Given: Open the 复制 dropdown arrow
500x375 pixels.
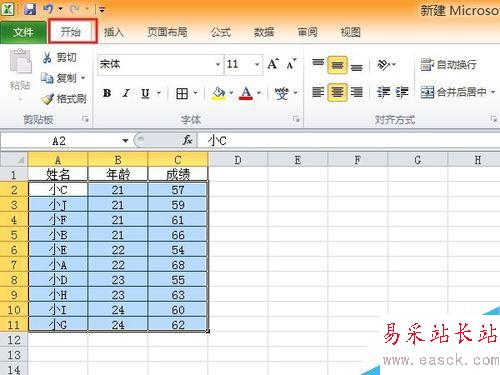Looking at the screenshot, I should pos(83,78).
